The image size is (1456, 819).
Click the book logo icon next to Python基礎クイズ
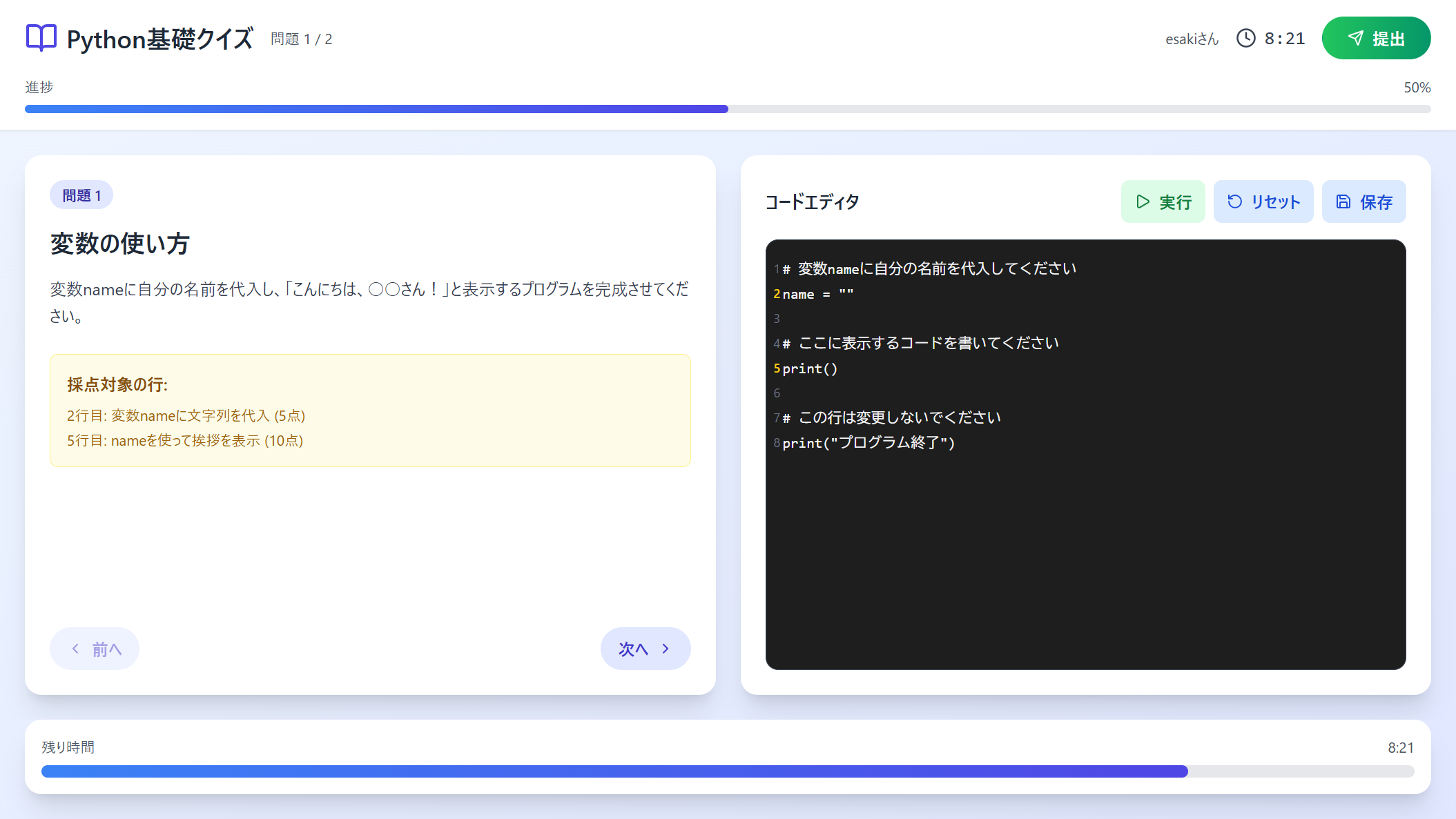click(x=41, y=38)
